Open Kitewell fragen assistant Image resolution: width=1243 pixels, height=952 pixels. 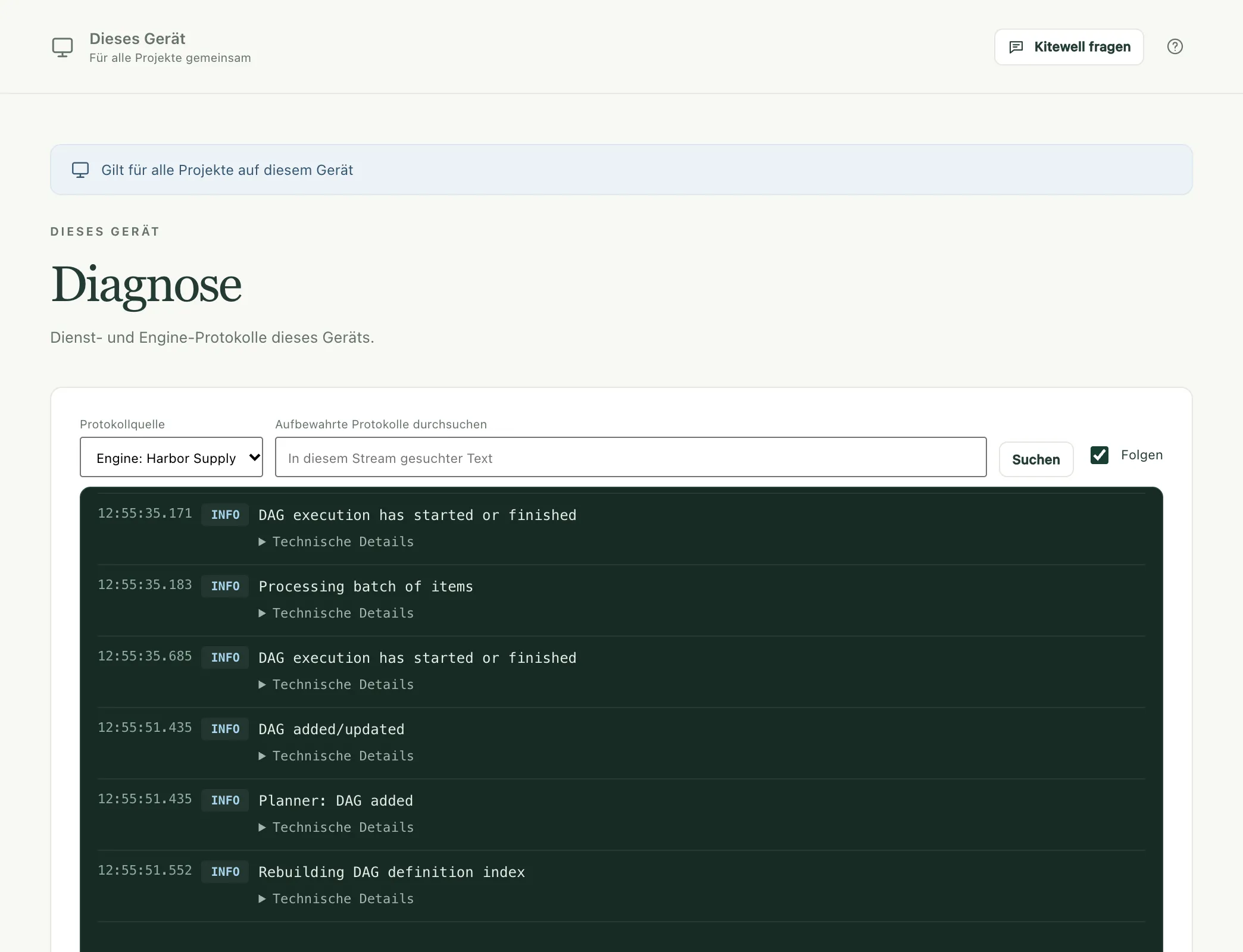[x=1069, y=47]
